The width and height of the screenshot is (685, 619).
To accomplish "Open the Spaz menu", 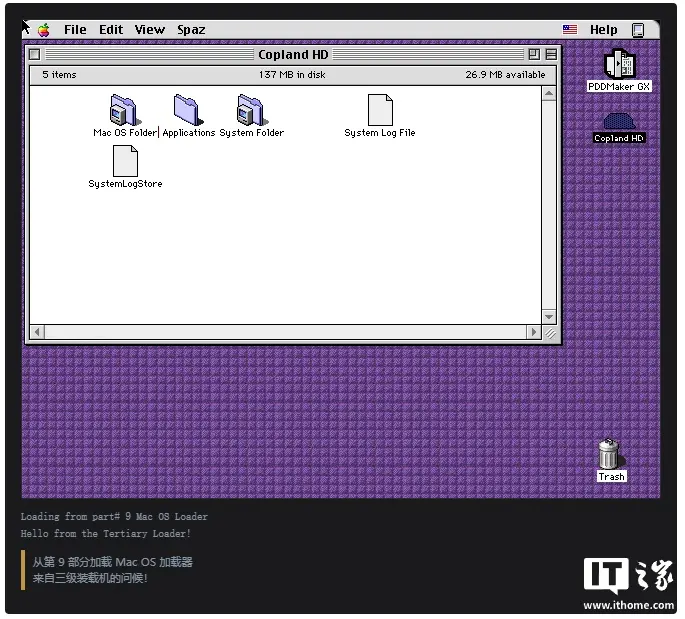I will tap(191, 30).
